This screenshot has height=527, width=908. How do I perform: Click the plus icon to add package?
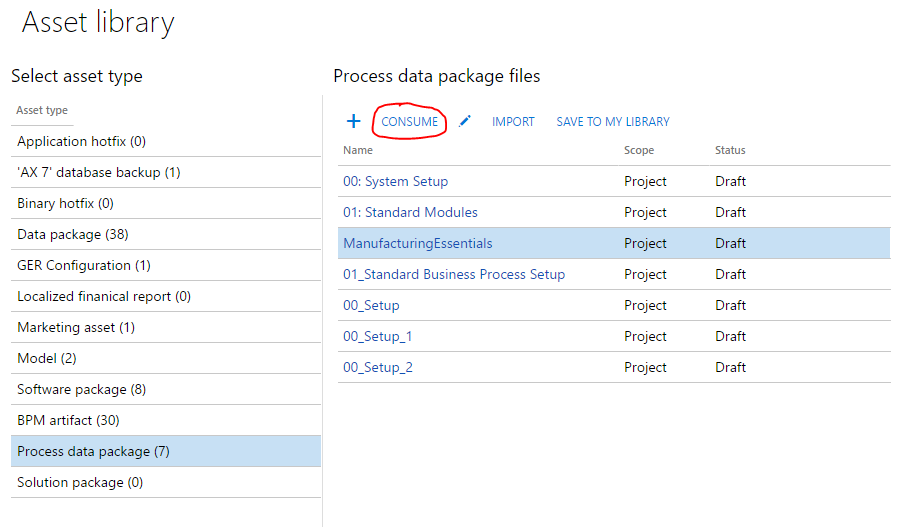click(353, 121)
